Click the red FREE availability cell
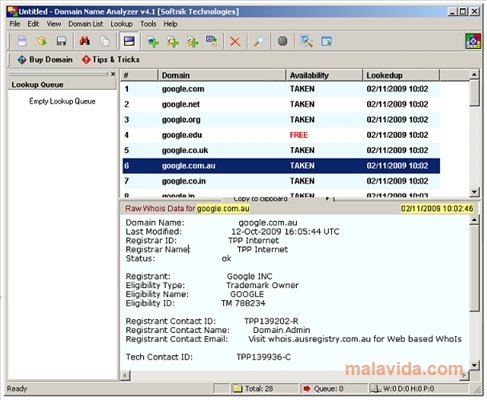Viewport: 487px width, 400px height. (299, 135)
